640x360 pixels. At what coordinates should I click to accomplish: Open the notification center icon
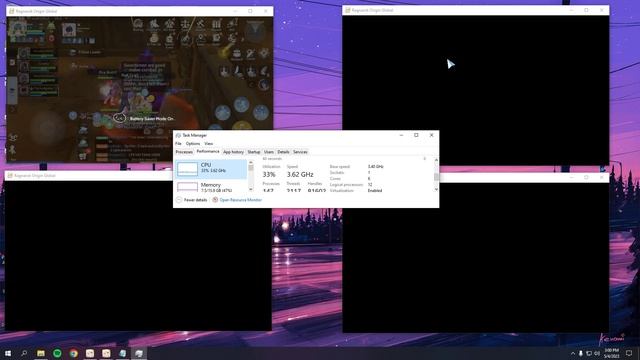(629, 353)
